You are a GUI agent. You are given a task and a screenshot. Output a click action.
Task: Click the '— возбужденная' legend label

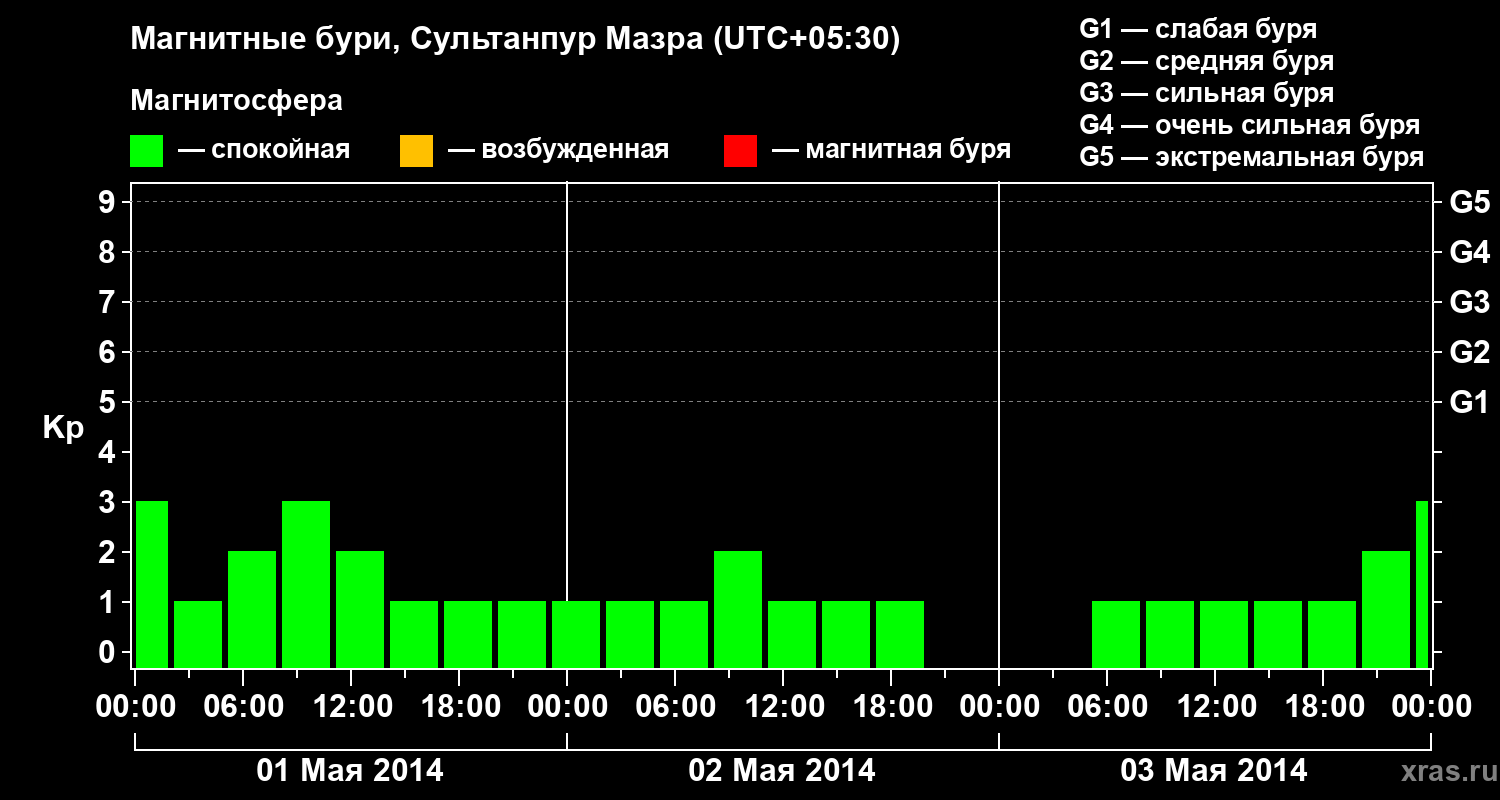tap(558, 151)
